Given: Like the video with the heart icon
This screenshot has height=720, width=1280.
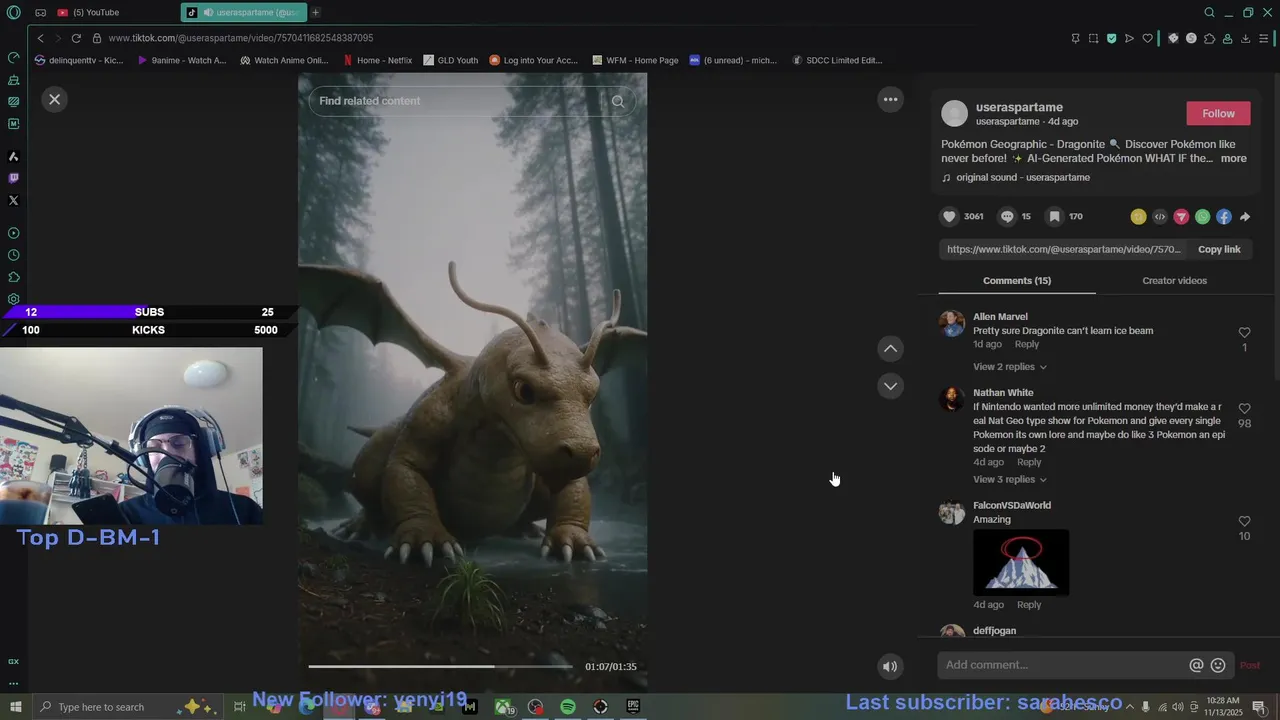Looking at the screenshot, I should point(949,216).
